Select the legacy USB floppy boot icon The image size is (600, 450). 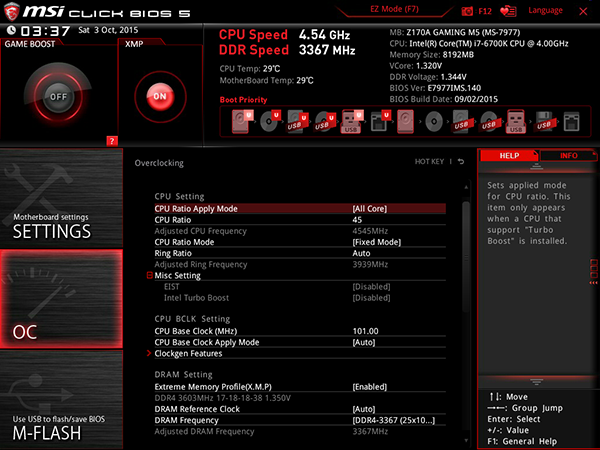click(x=544, y=121)
